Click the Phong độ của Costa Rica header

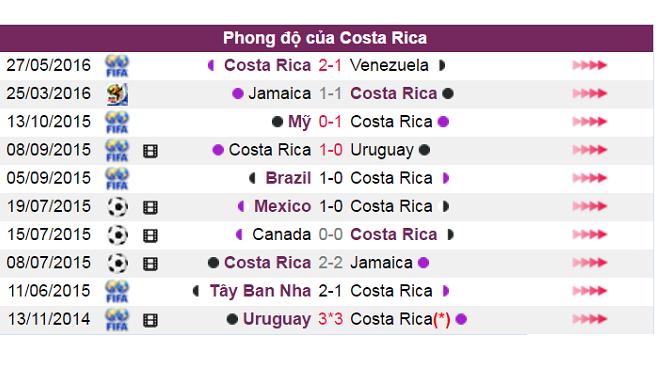325,38
